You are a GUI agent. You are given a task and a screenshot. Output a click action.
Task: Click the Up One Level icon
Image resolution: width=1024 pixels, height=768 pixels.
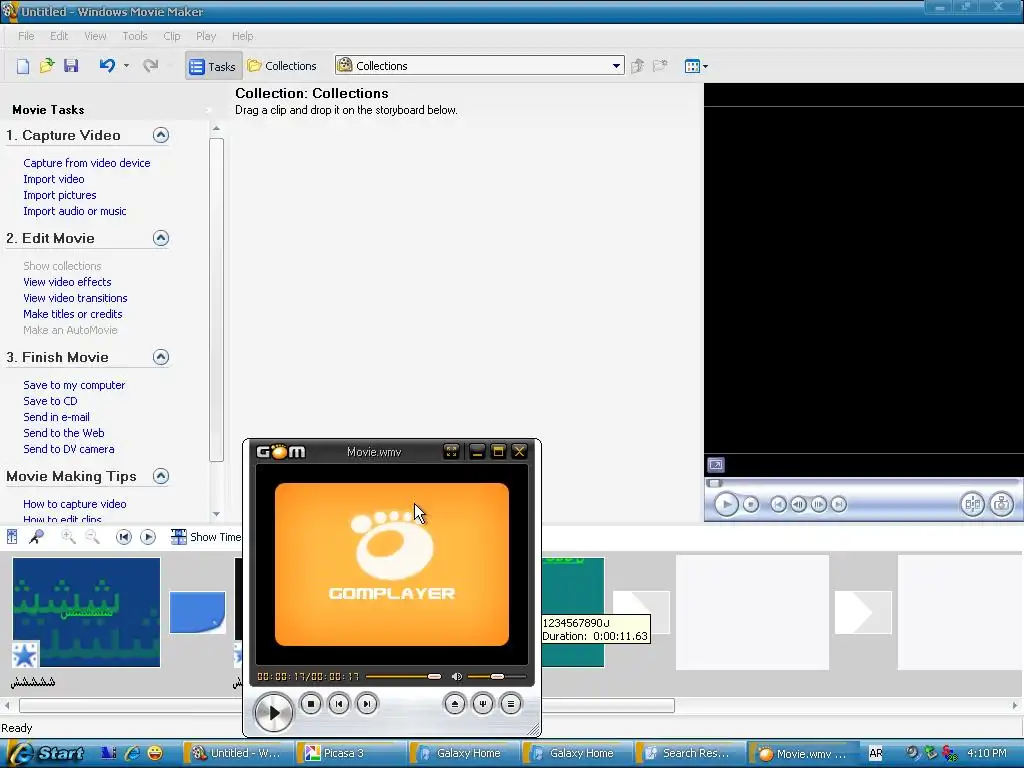(638, 66)
